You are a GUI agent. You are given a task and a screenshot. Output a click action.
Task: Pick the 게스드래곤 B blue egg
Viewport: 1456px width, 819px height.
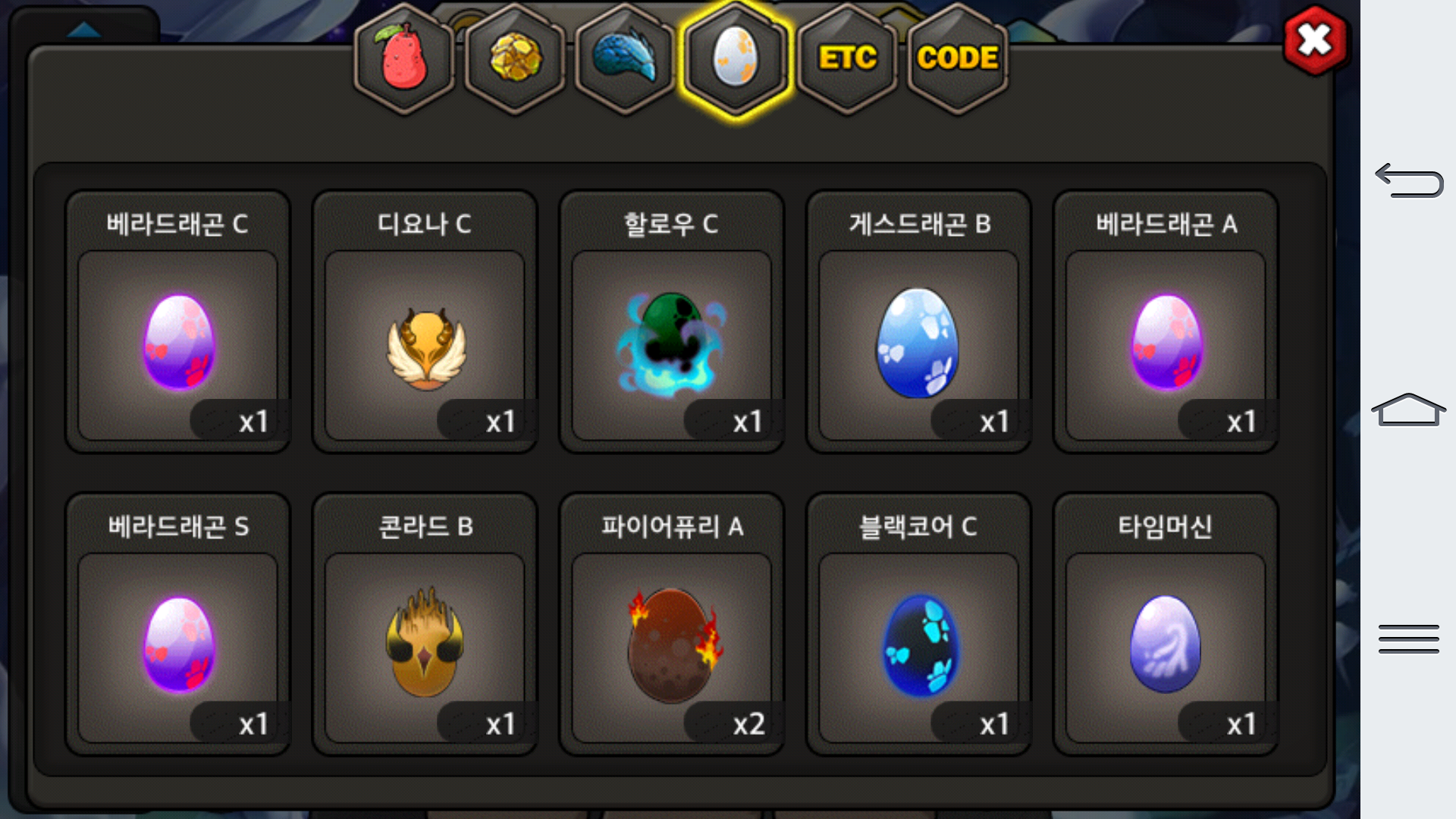pos(918,322)
